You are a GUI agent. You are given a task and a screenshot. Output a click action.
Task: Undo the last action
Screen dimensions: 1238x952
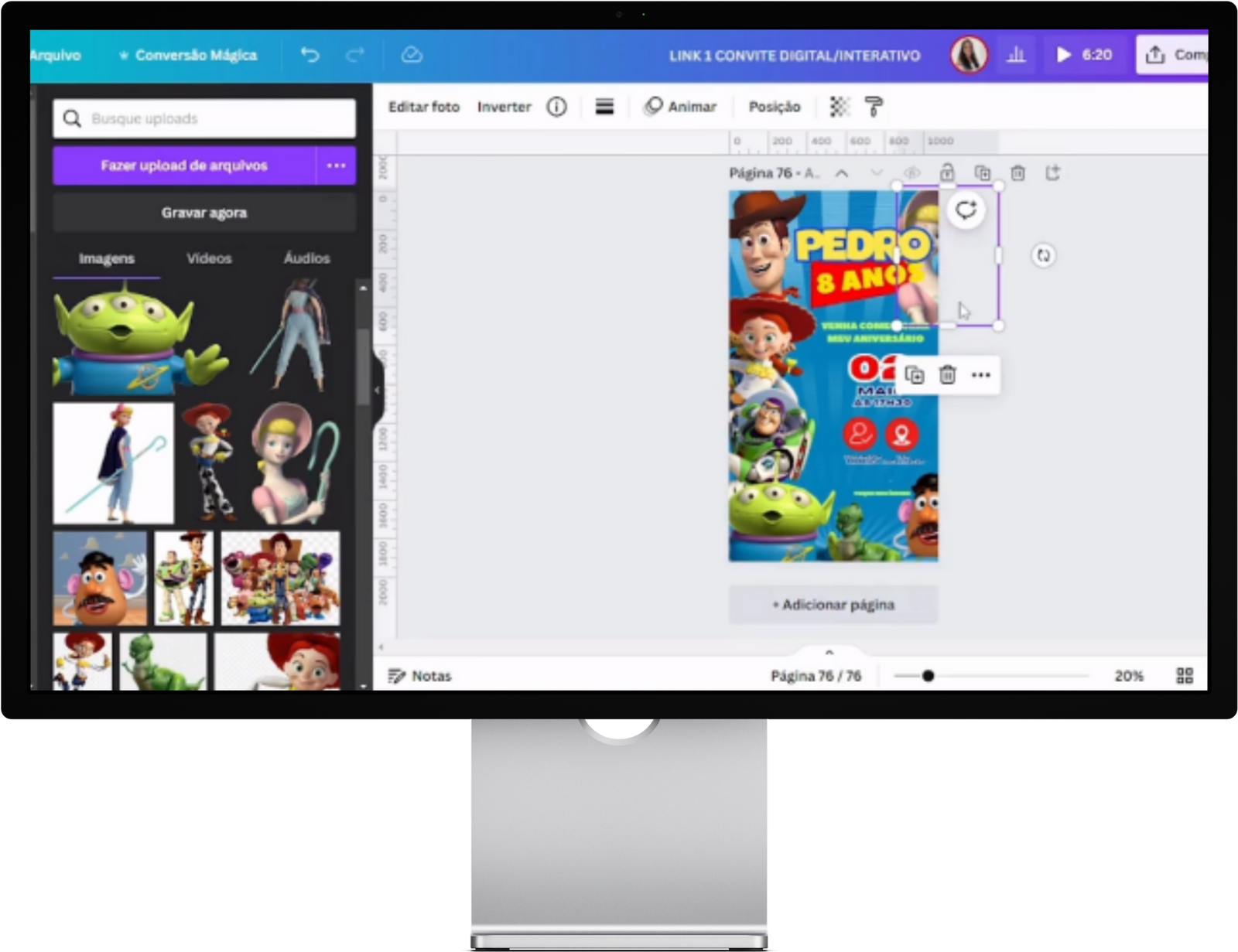pyautogui.click(x=309, y=55)
